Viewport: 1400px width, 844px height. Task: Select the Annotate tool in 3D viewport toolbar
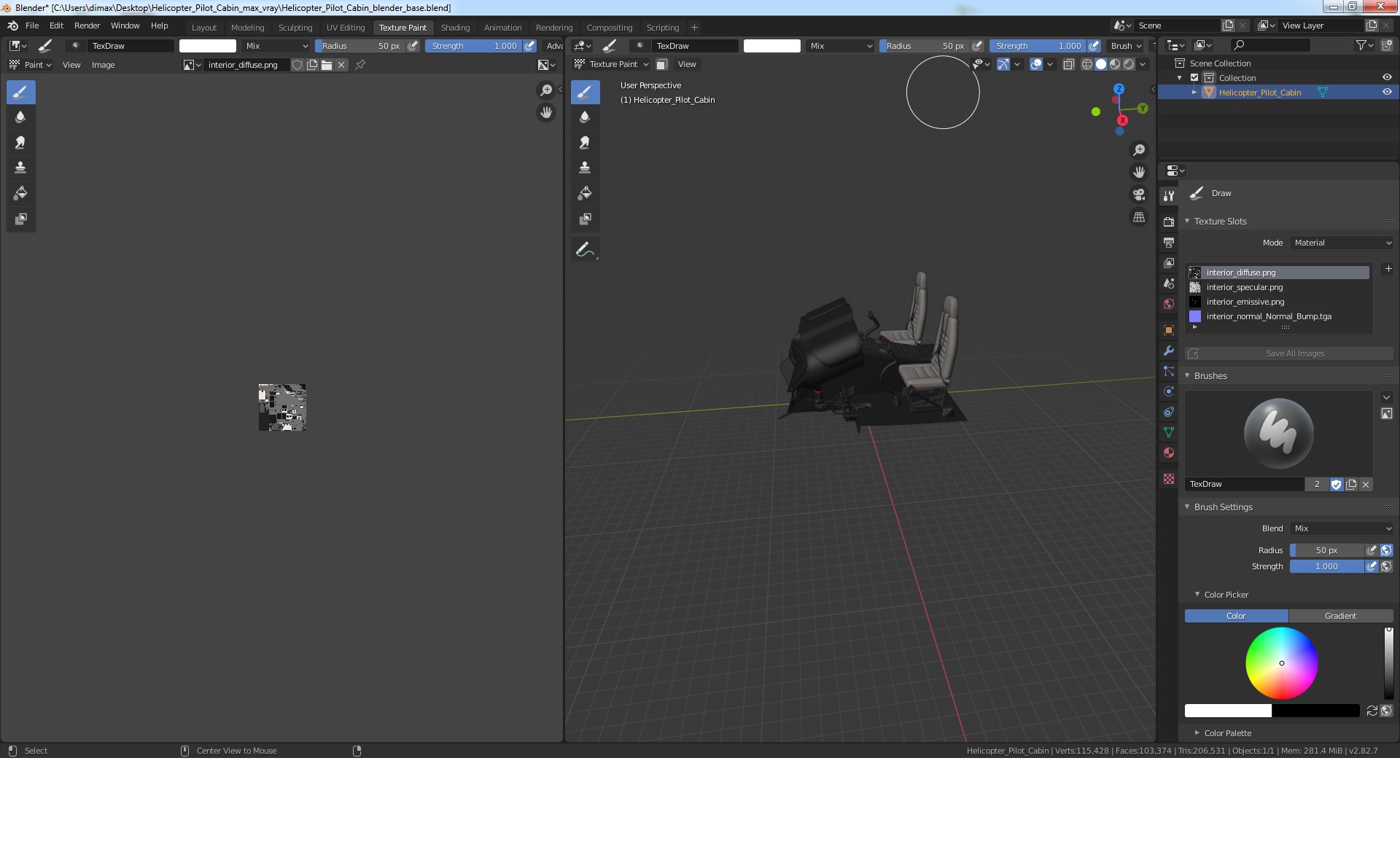coord(585,249)
